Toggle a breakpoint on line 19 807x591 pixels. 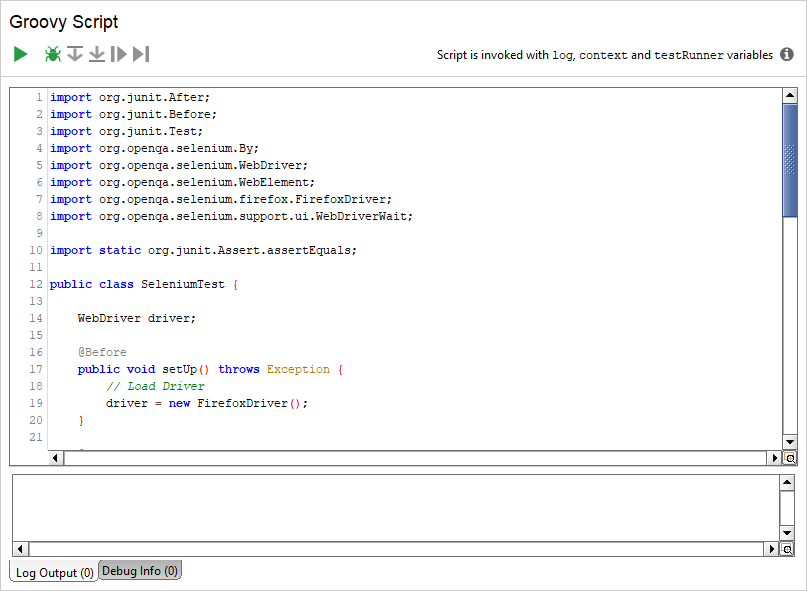pos(35,403)
